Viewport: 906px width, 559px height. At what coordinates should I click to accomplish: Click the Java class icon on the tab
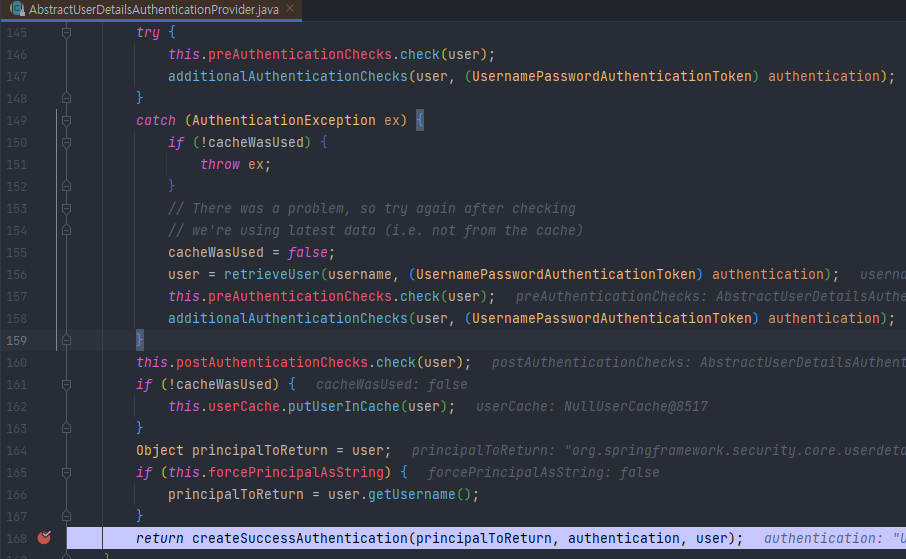click(17, 9)
